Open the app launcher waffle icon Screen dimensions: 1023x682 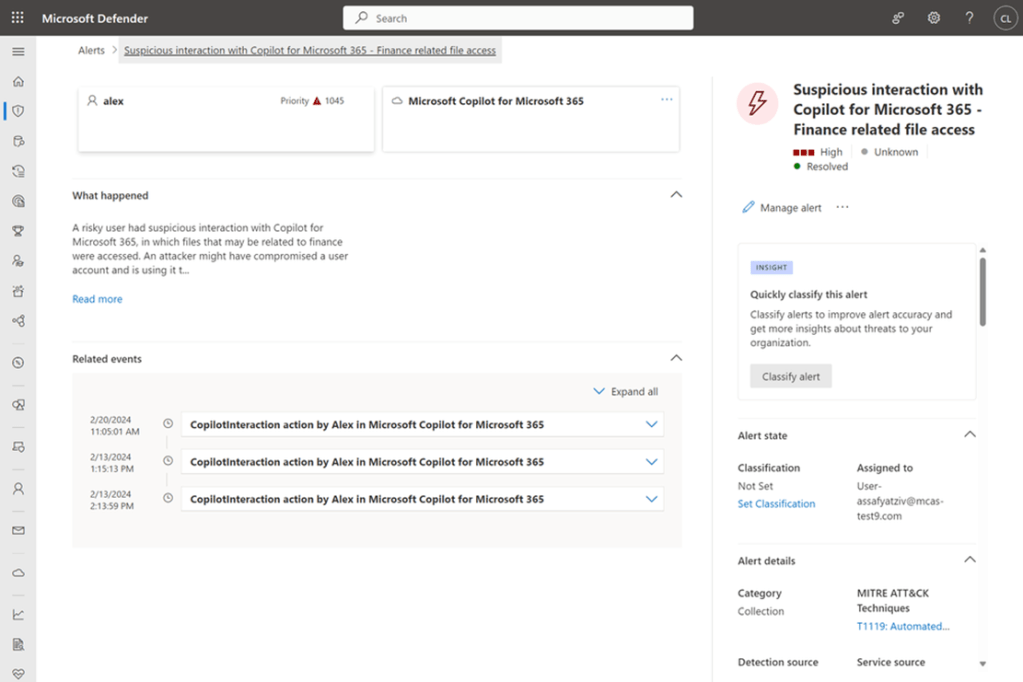pyautogui.click(x=18, y=18)
